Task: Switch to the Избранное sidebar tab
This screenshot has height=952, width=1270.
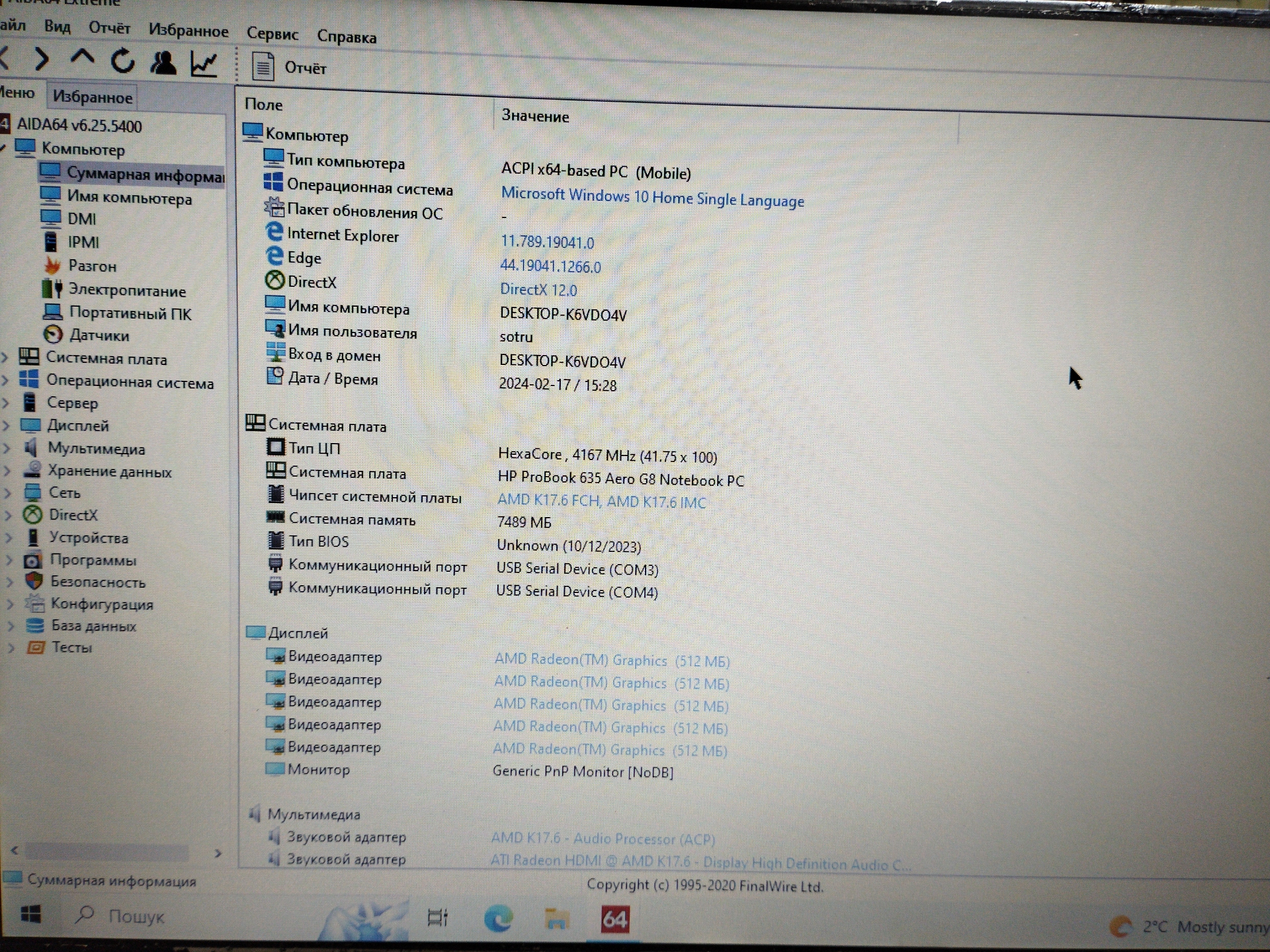Action: pos(93,97)
